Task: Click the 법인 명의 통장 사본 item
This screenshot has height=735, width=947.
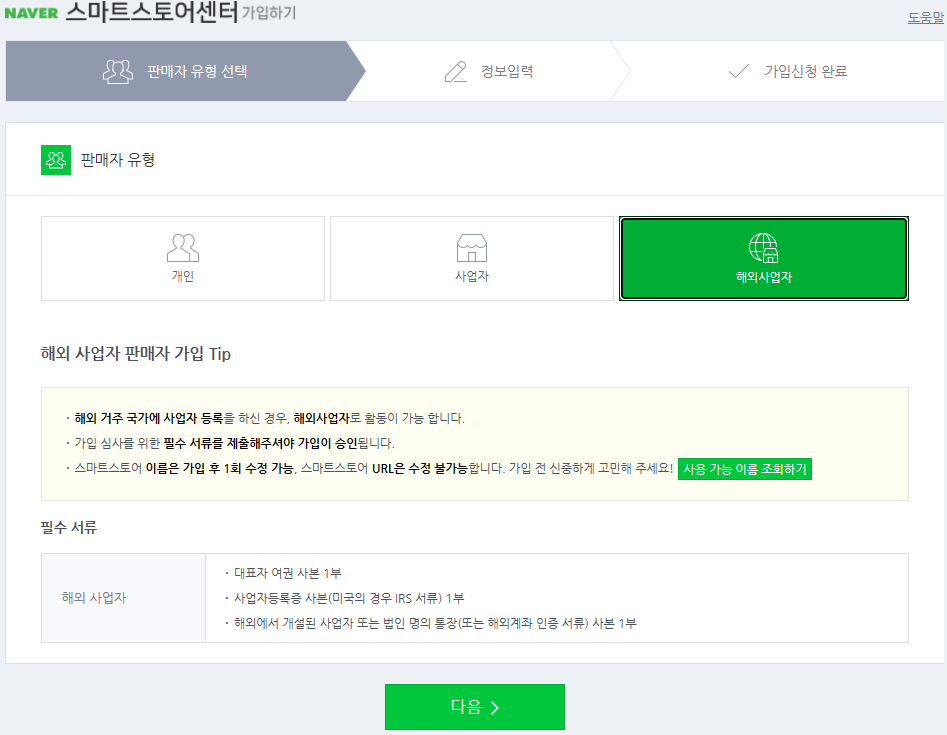Action: [431, 623]
